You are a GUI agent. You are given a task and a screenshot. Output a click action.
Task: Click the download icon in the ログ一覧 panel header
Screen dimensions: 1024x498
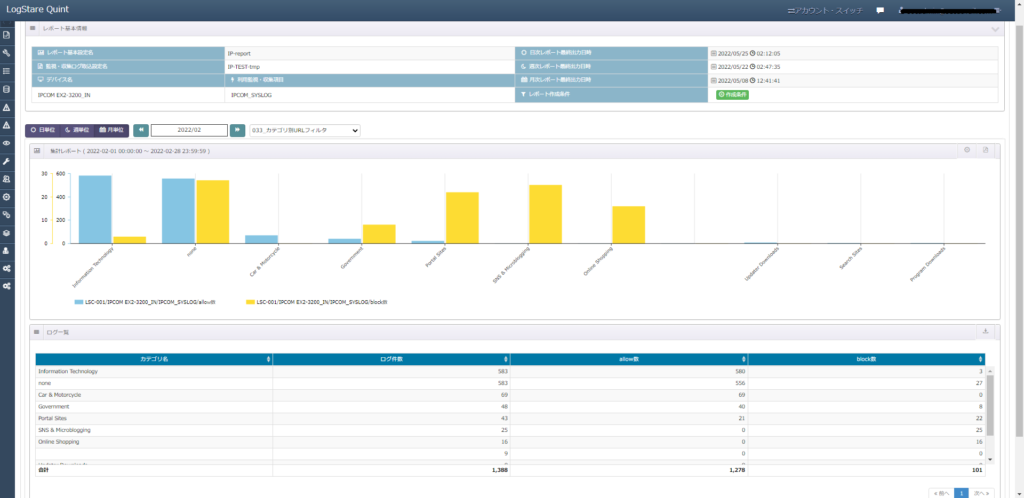(x=985, y=332)
